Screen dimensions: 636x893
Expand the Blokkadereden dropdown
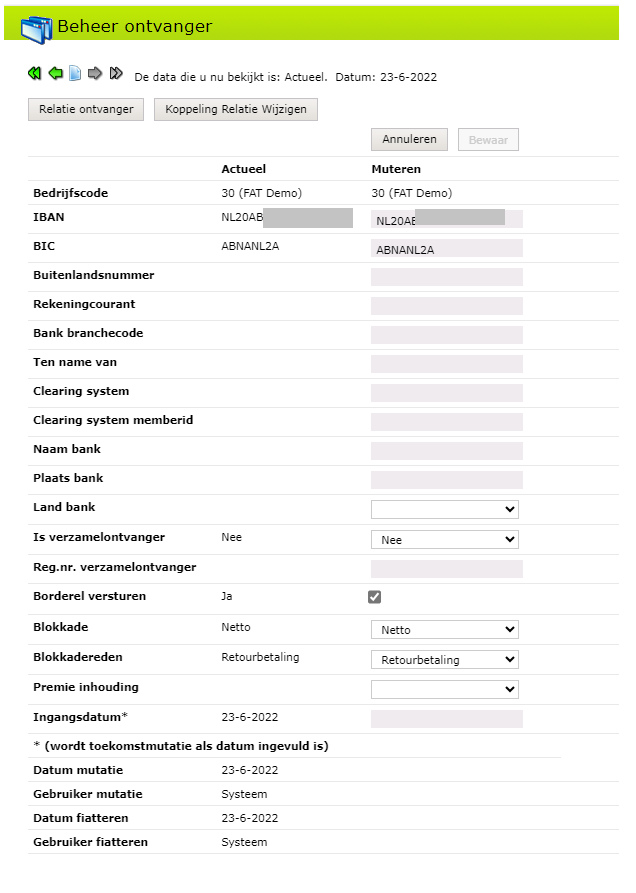[445, 660]
